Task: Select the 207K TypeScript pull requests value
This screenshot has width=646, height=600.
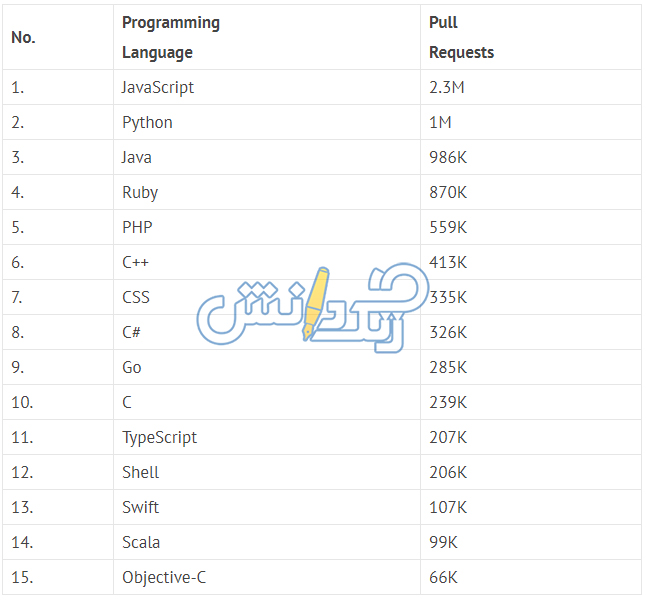Action: [x=448, y=438]
